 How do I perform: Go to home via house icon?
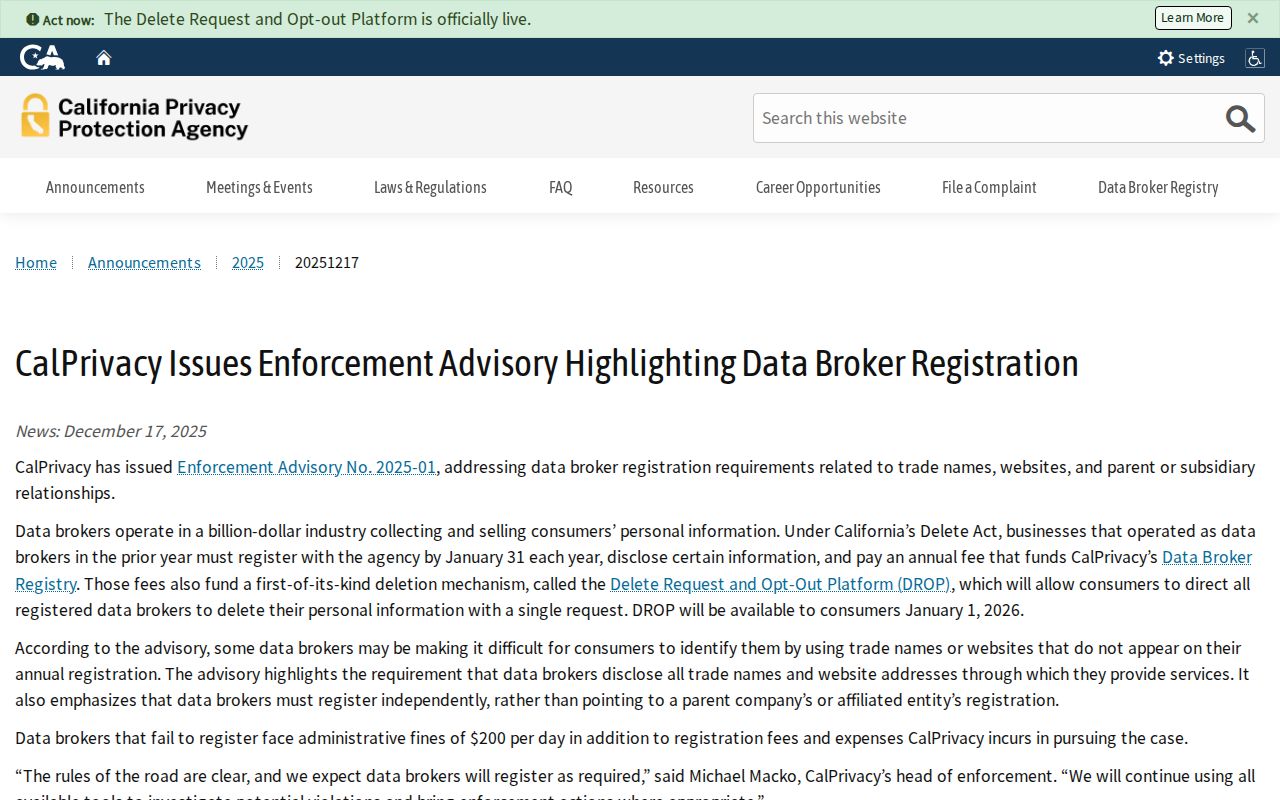[104, 58]
